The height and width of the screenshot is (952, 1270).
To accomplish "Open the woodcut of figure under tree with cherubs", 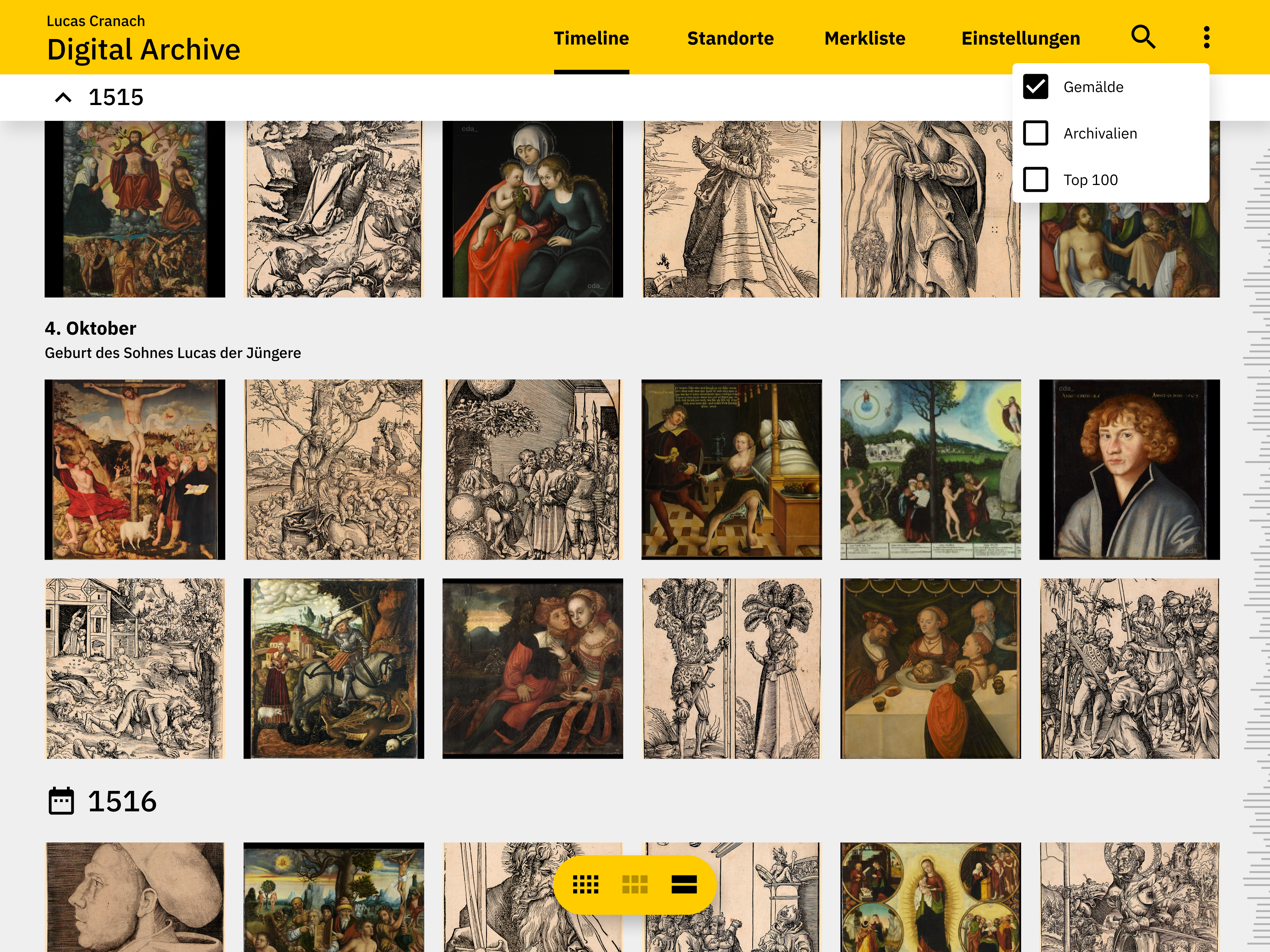I will coord(333,470).
